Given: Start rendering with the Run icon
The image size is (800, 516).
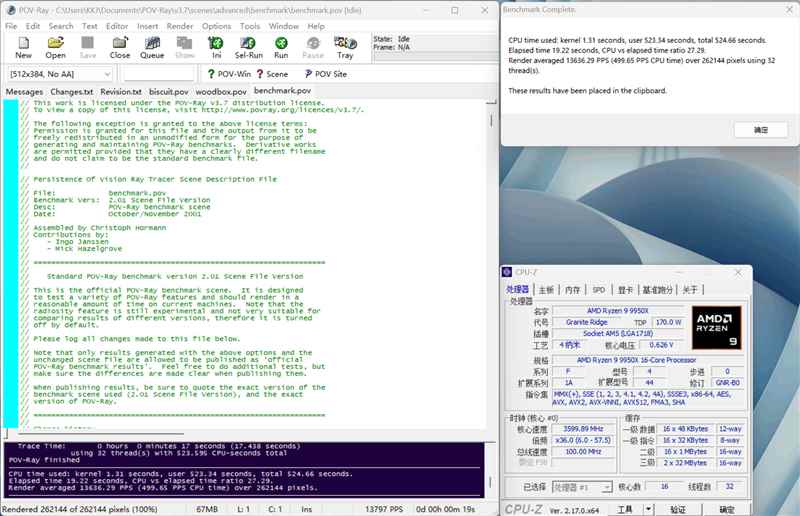Looking at the screenshot, I should coord(281,46).
